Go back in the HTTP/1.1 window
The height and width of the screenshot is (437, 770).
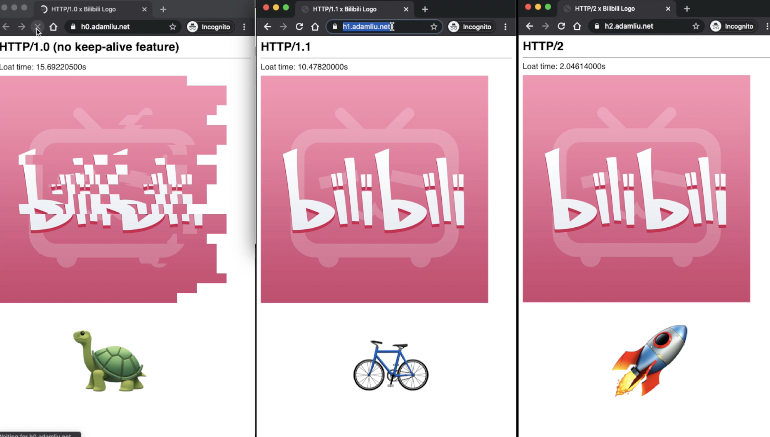268,27
